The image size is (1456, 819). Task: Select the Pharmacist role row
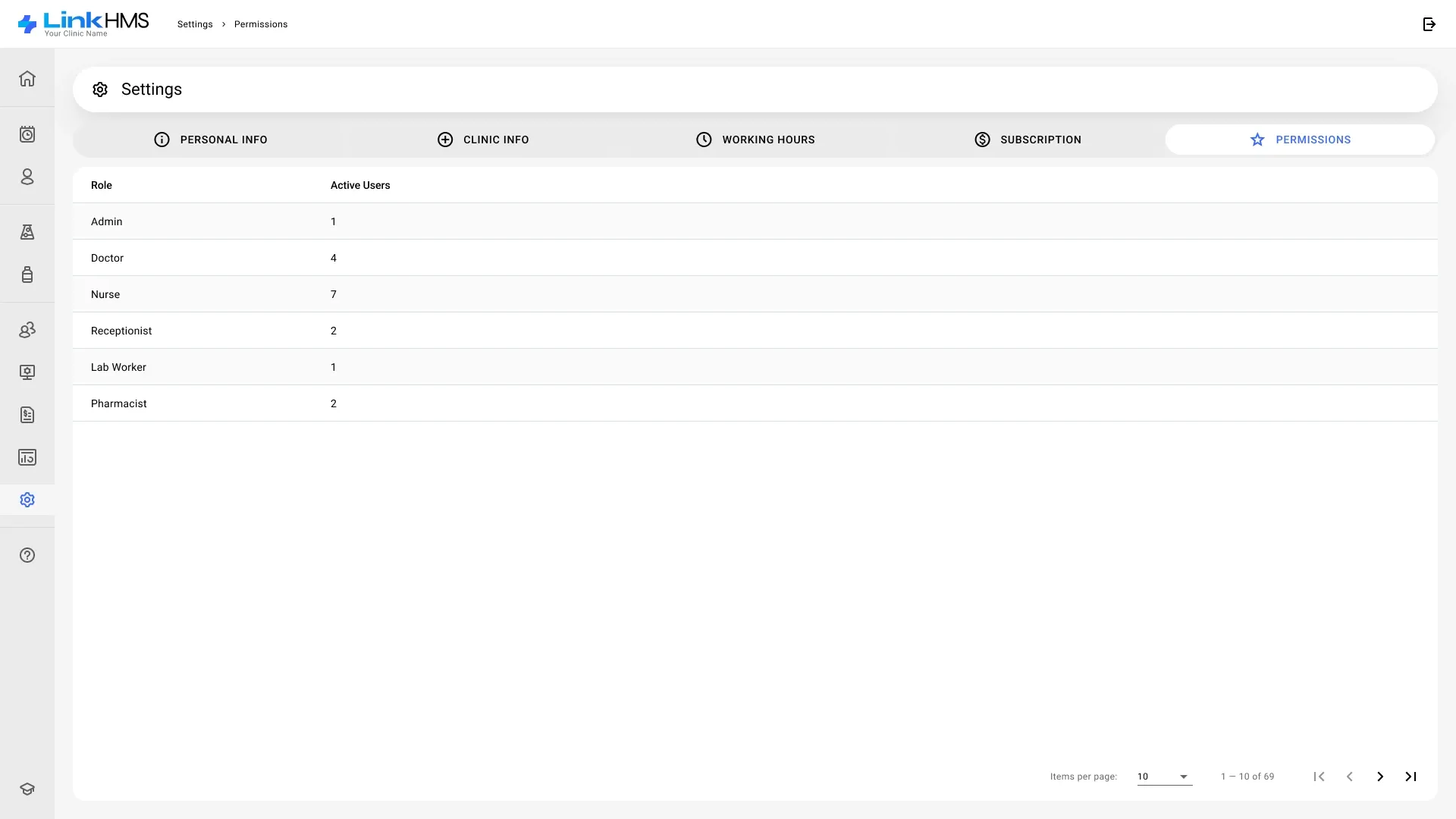pos(755,403)
